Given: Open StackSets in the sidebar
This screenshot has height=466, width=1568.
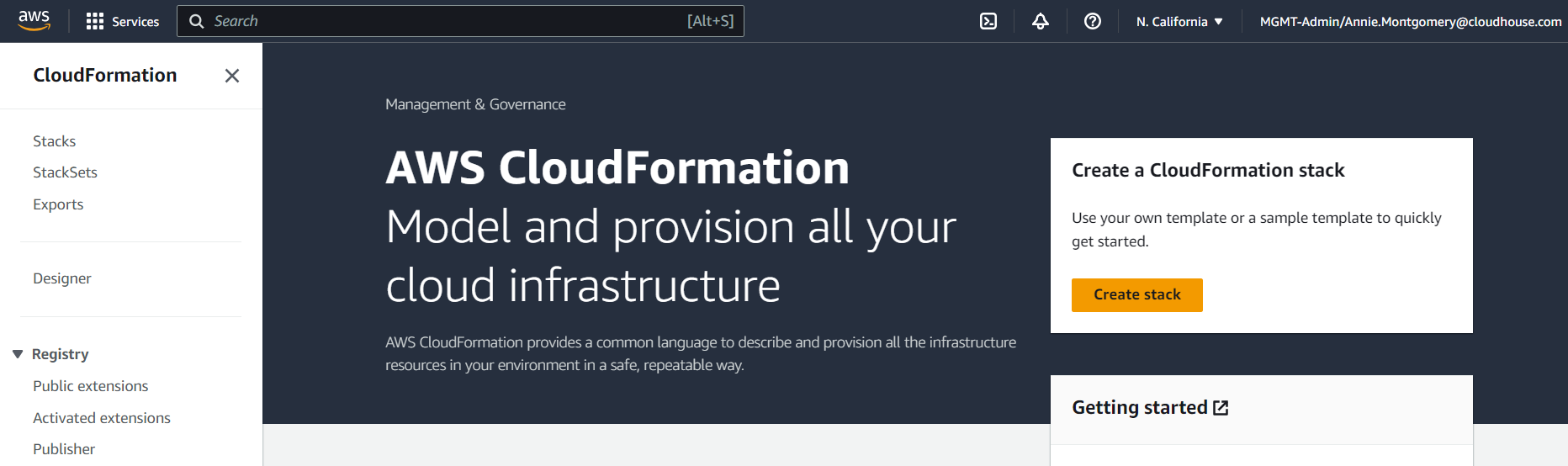Looking at the screenshot, I should [65, 172].
